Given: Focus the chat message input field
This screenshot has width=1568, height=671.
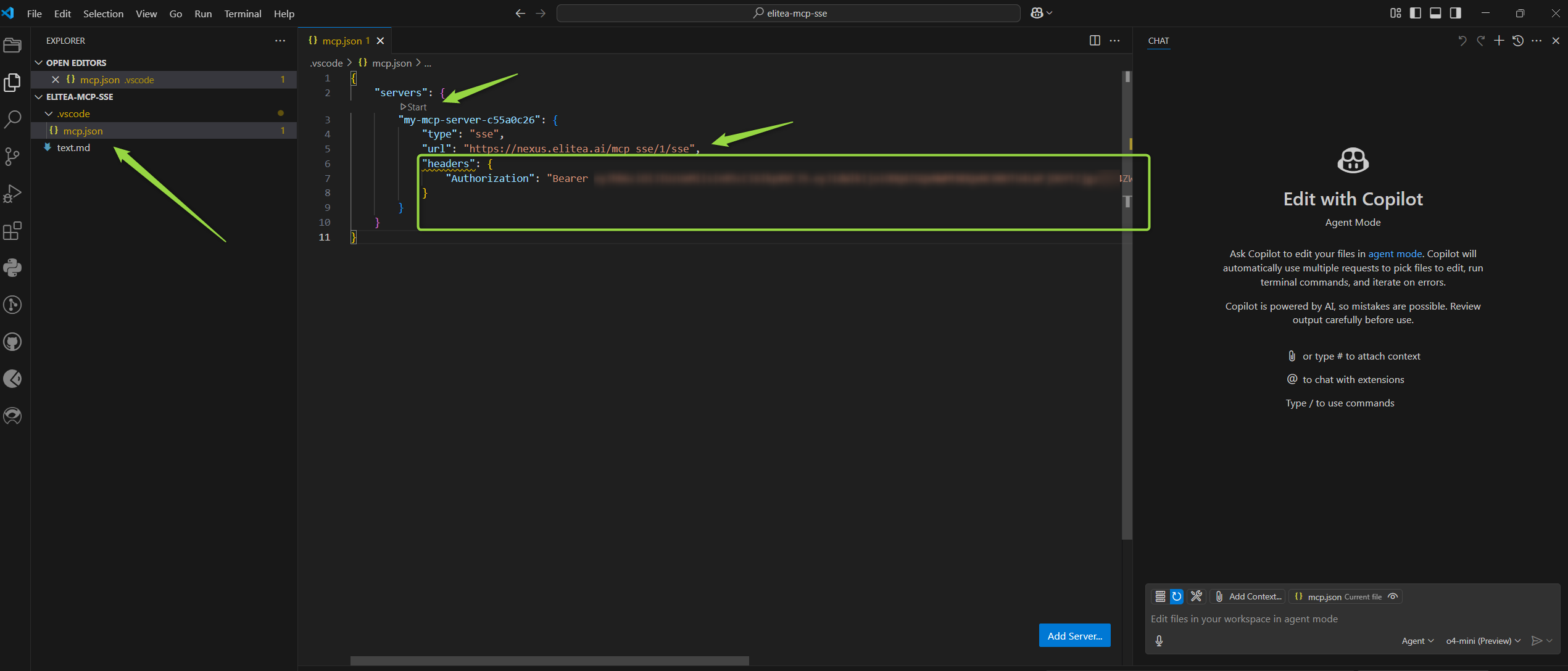Looking at the screenshot, I should click(1351, 619).
